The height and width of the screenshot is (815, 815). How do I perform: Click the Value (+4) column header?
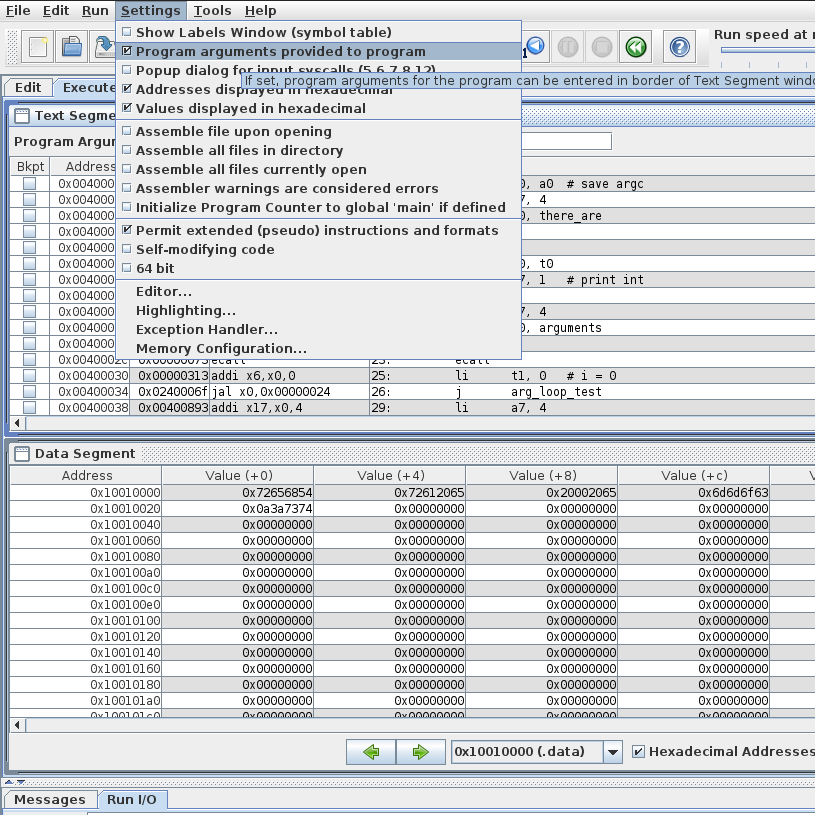pos(390,475)
